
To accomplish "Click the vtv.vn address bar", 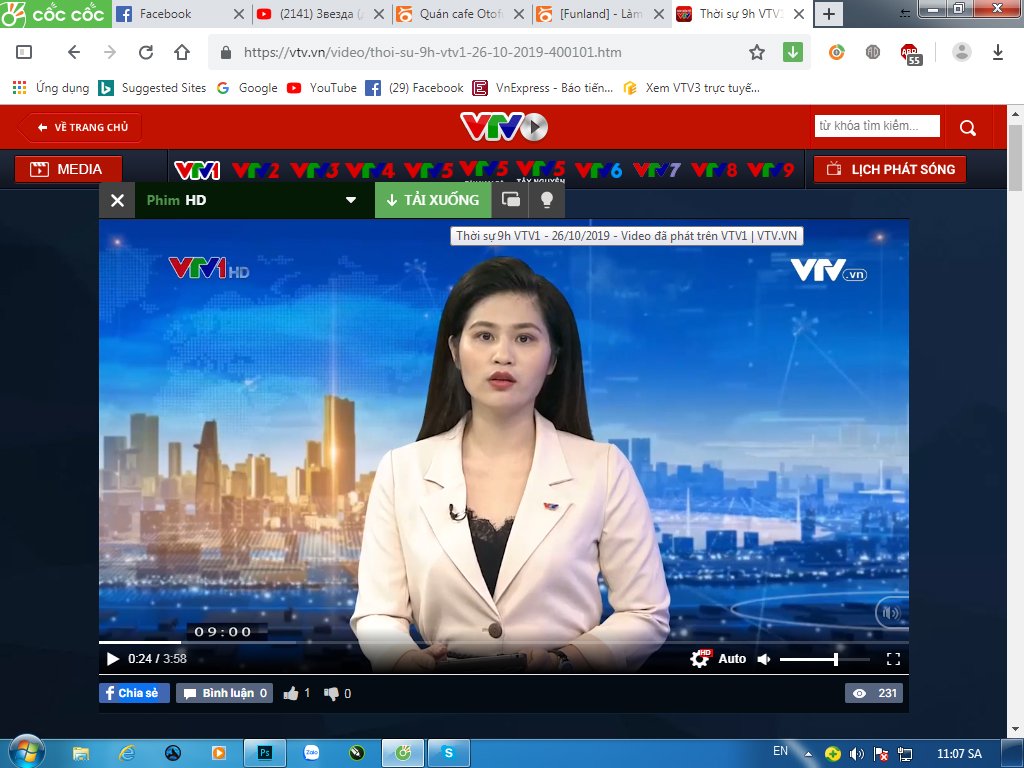I will pos(483,52).
